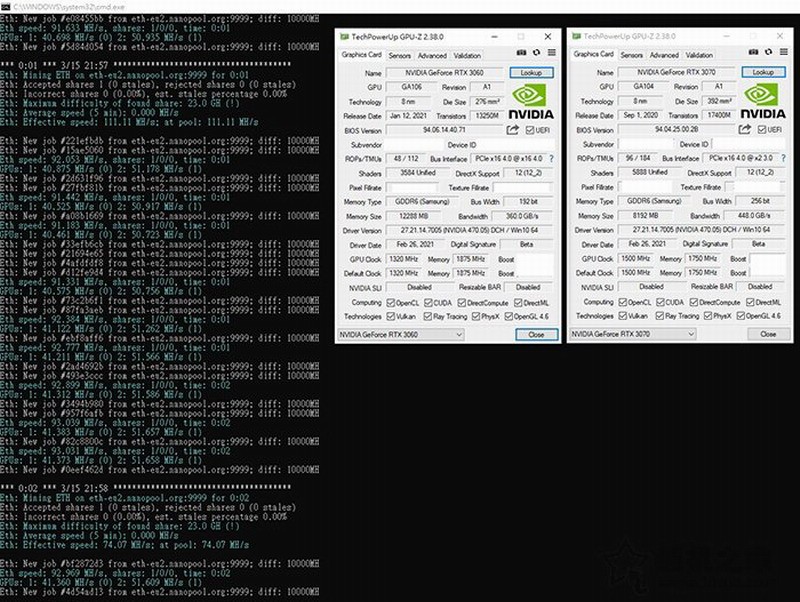Switch to Sensors tab in RTX 3060 window
This screenshot has height=602, width=800.
399,56
